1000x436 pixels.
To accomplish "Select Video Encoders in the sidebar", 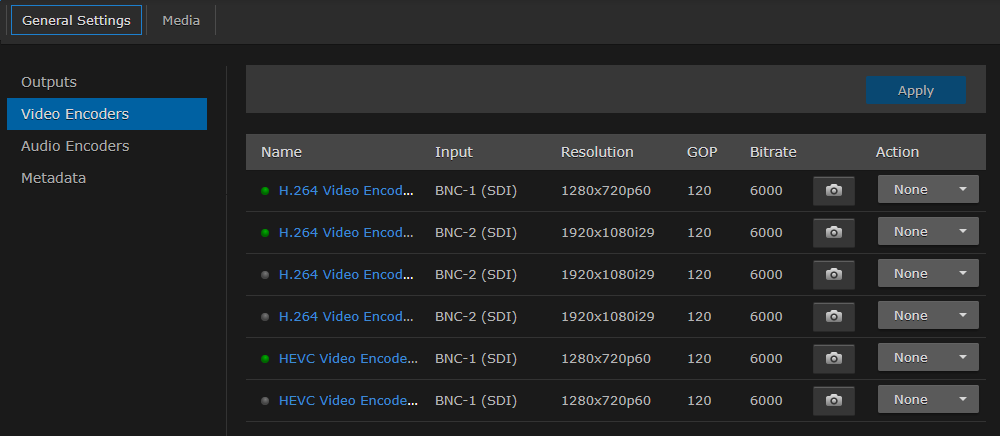I will (75, 114).
